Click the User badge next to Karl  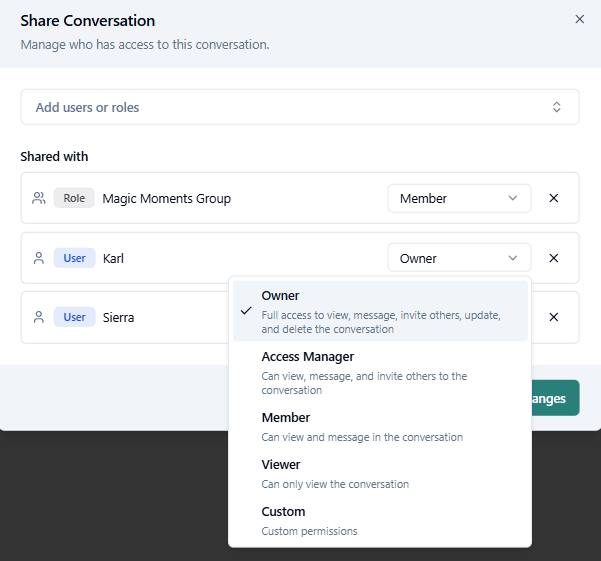pos(74,258)
